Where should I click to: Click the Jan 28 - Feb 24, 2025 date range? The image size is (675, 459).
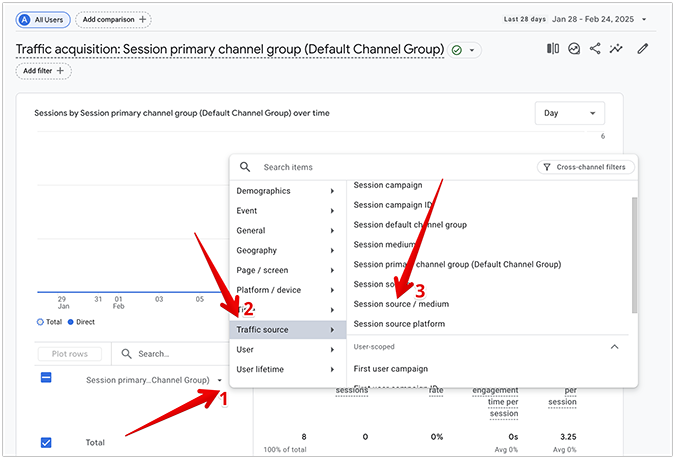593,19
